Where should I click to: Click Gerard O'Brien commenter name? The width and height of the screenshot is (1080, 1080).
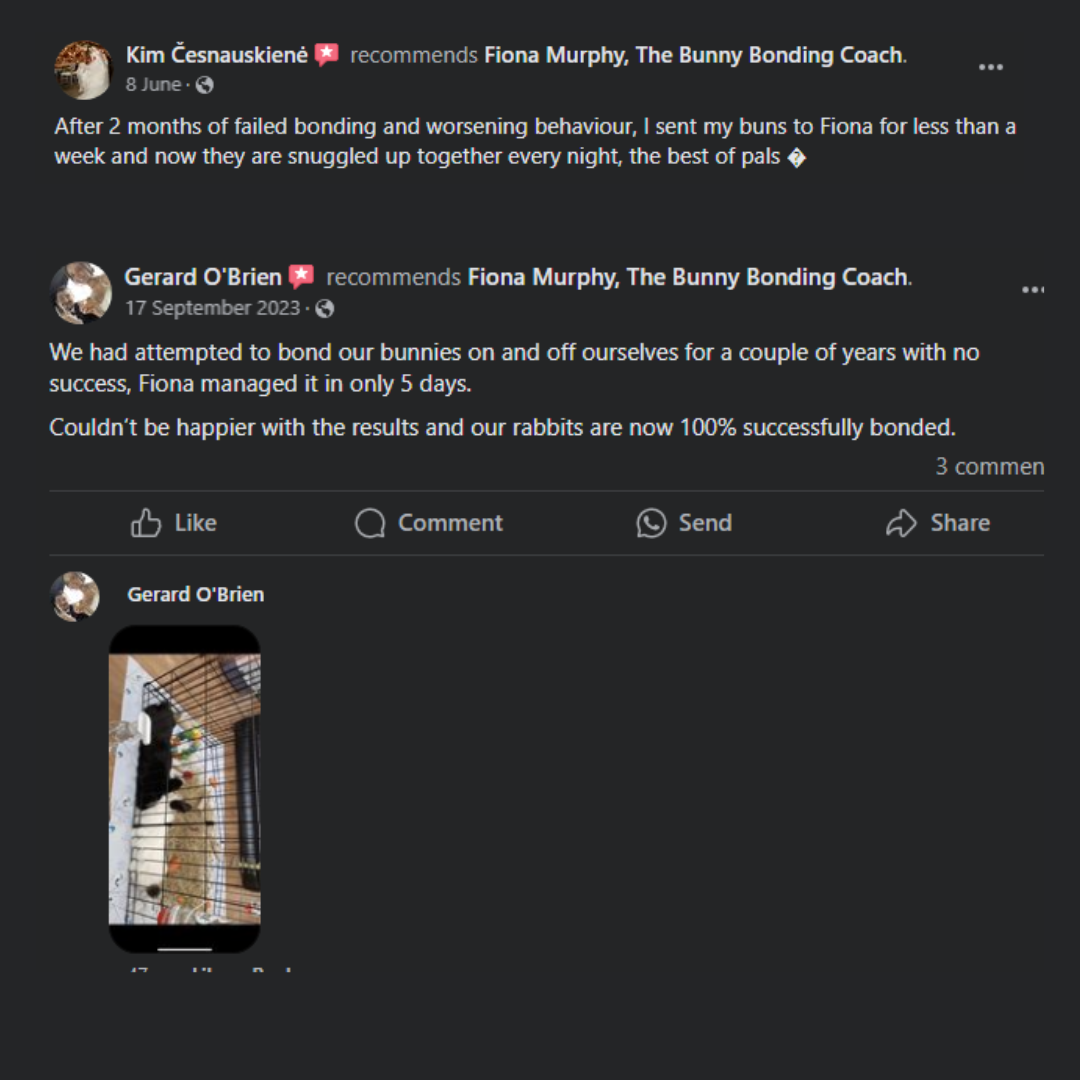[196, 594]
